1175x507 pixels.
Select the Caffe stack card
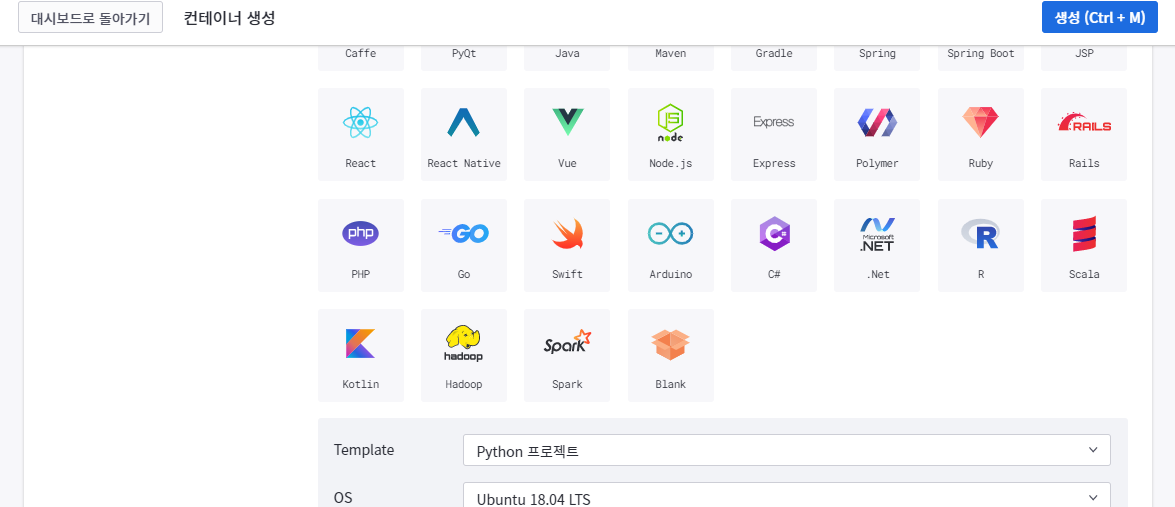pyautogui.click(x=360, y=58)
